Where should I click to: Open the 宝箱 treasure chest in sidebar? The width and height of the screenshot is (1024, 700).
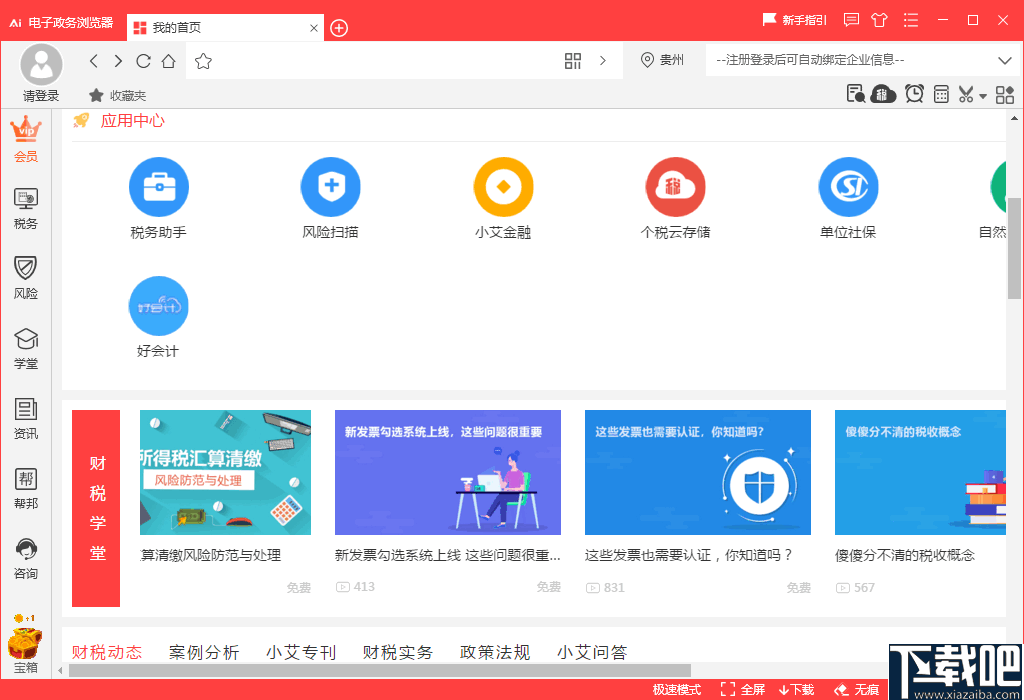pyautogui.click(x=26, y=645)
